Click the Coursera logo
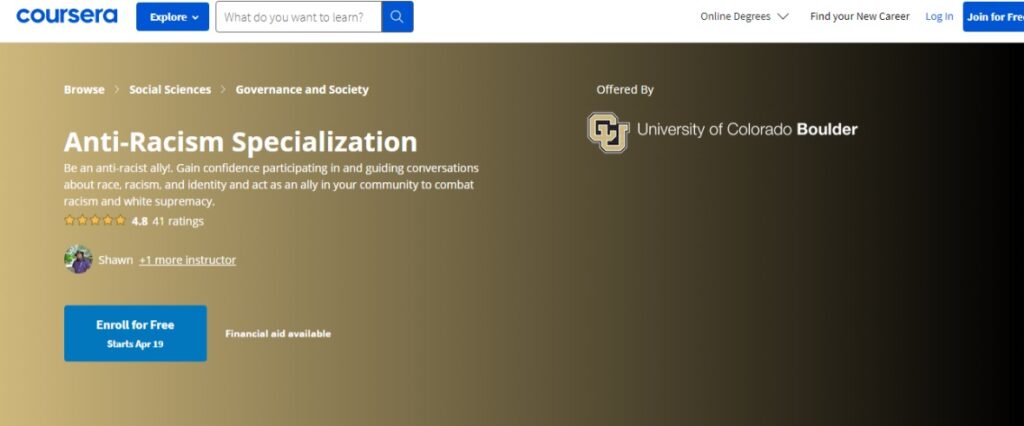 [67, 16]
